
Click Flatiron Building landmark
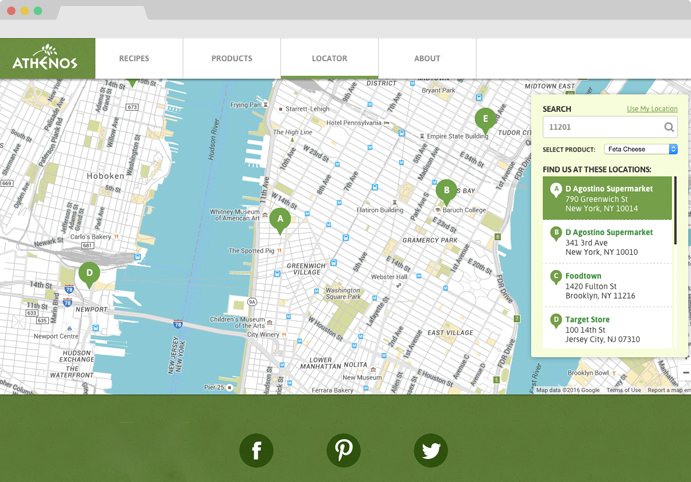tap(380, 210)
